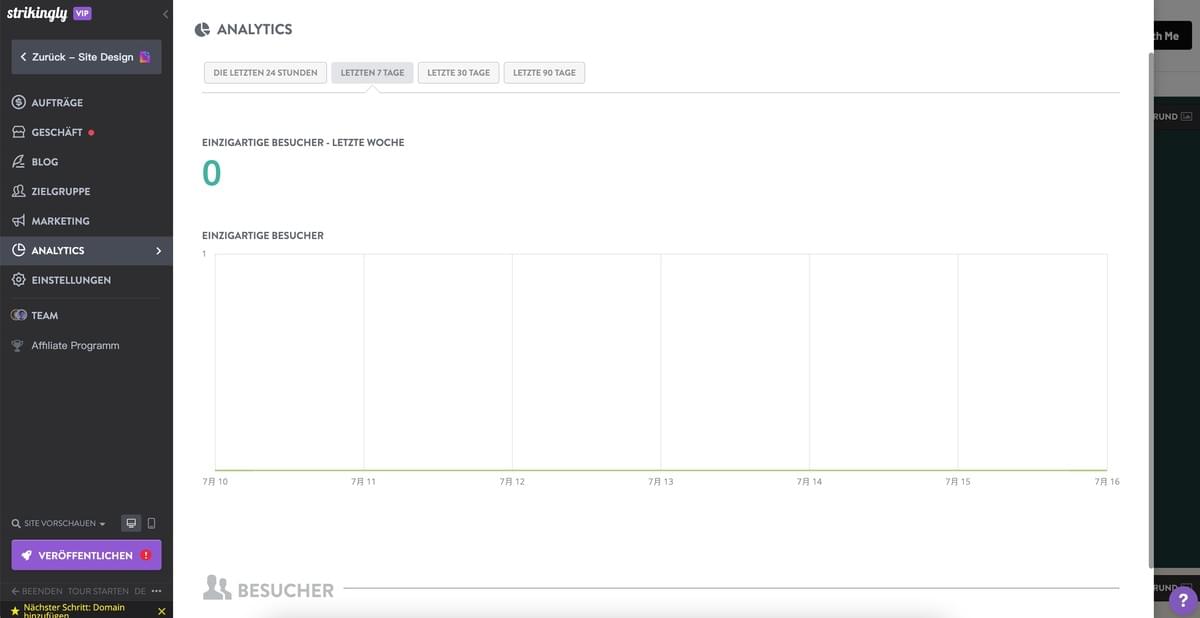Click Tour Starten link
Screen dimensions: 1200x618
point(98,591)
